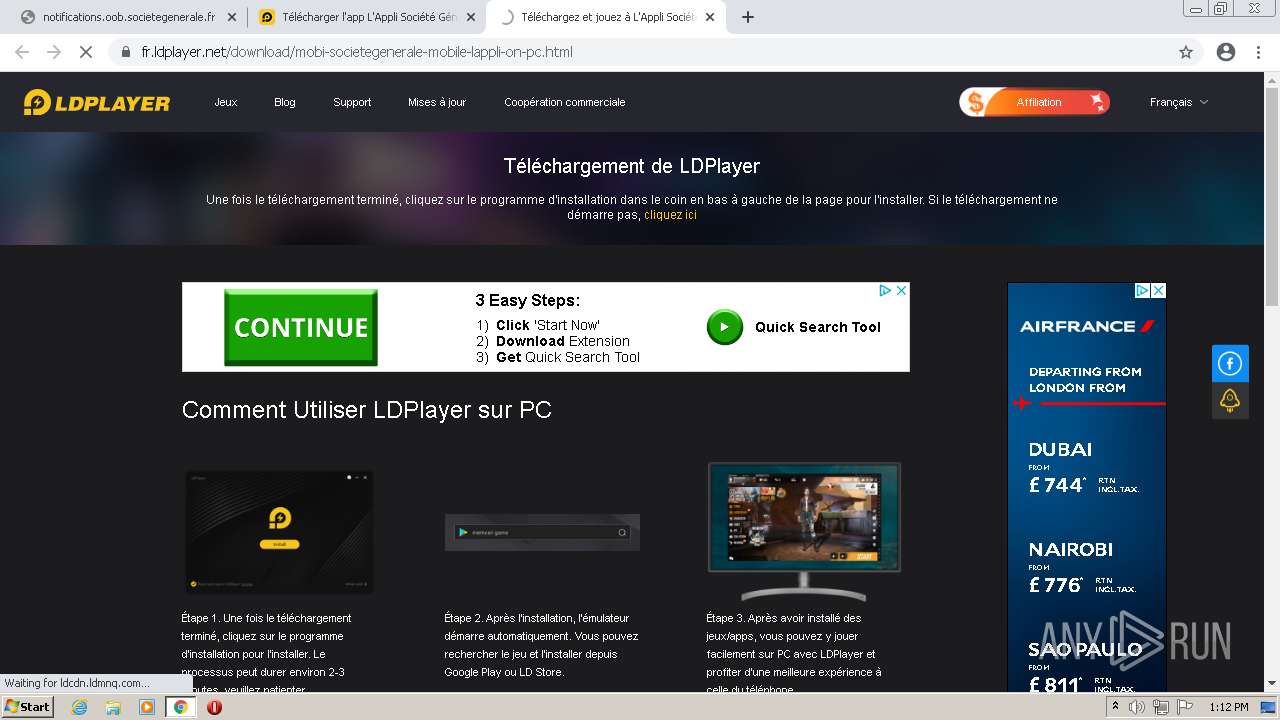Click 'Téléchargement de LDPlayer' title
Viewport: 1280px width, 720px height.
click(x=632, y=166)
